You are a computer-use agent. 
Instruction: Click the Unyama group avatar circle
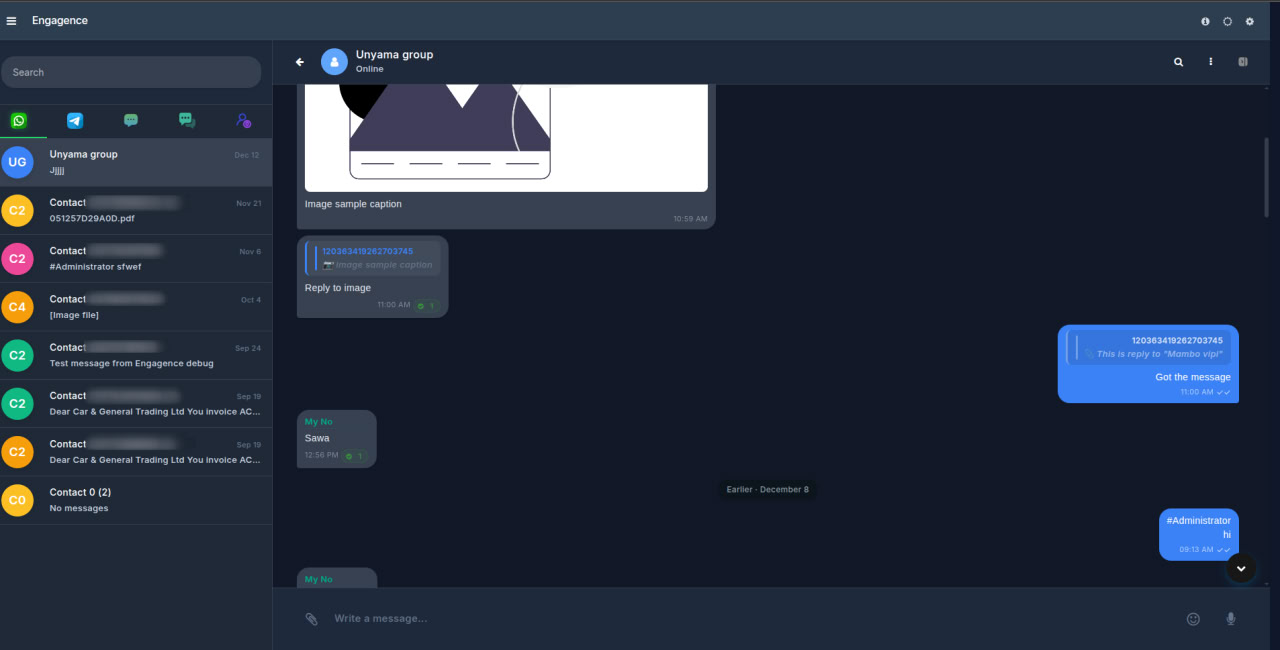point(334,61)
